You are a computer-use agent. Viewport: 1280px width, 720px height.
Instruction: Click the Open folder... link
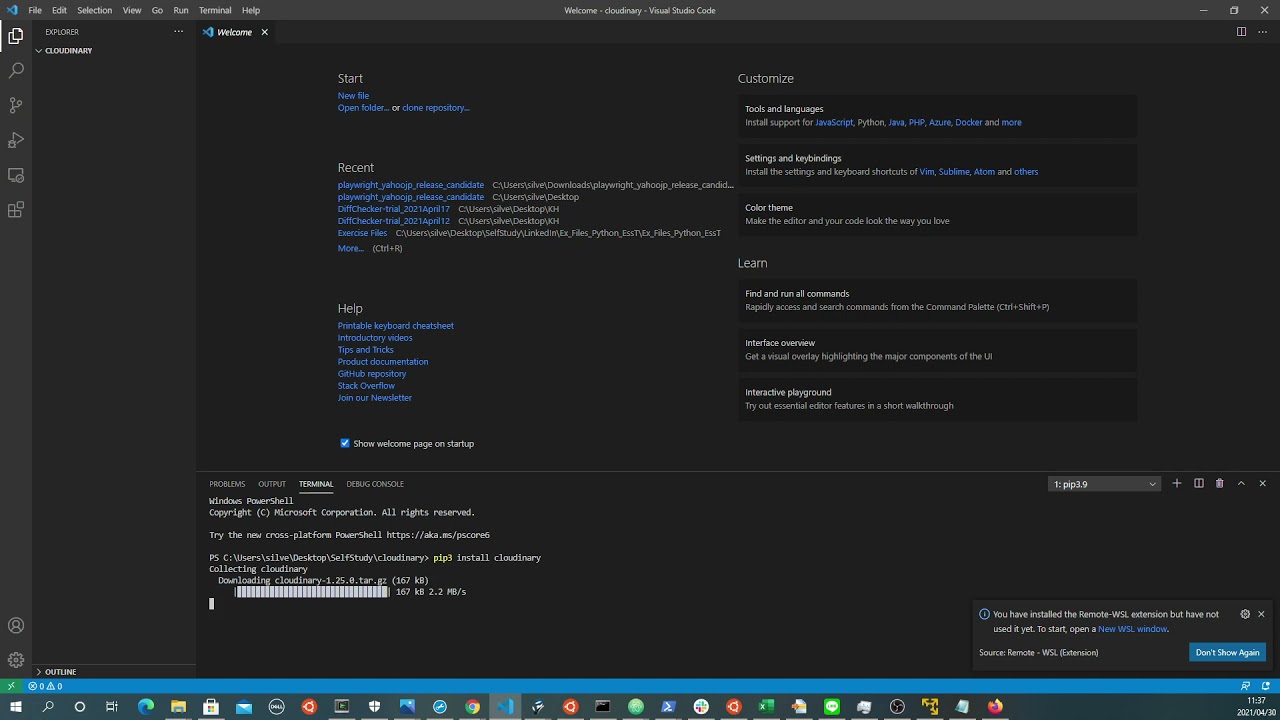[x=363, y=108]
